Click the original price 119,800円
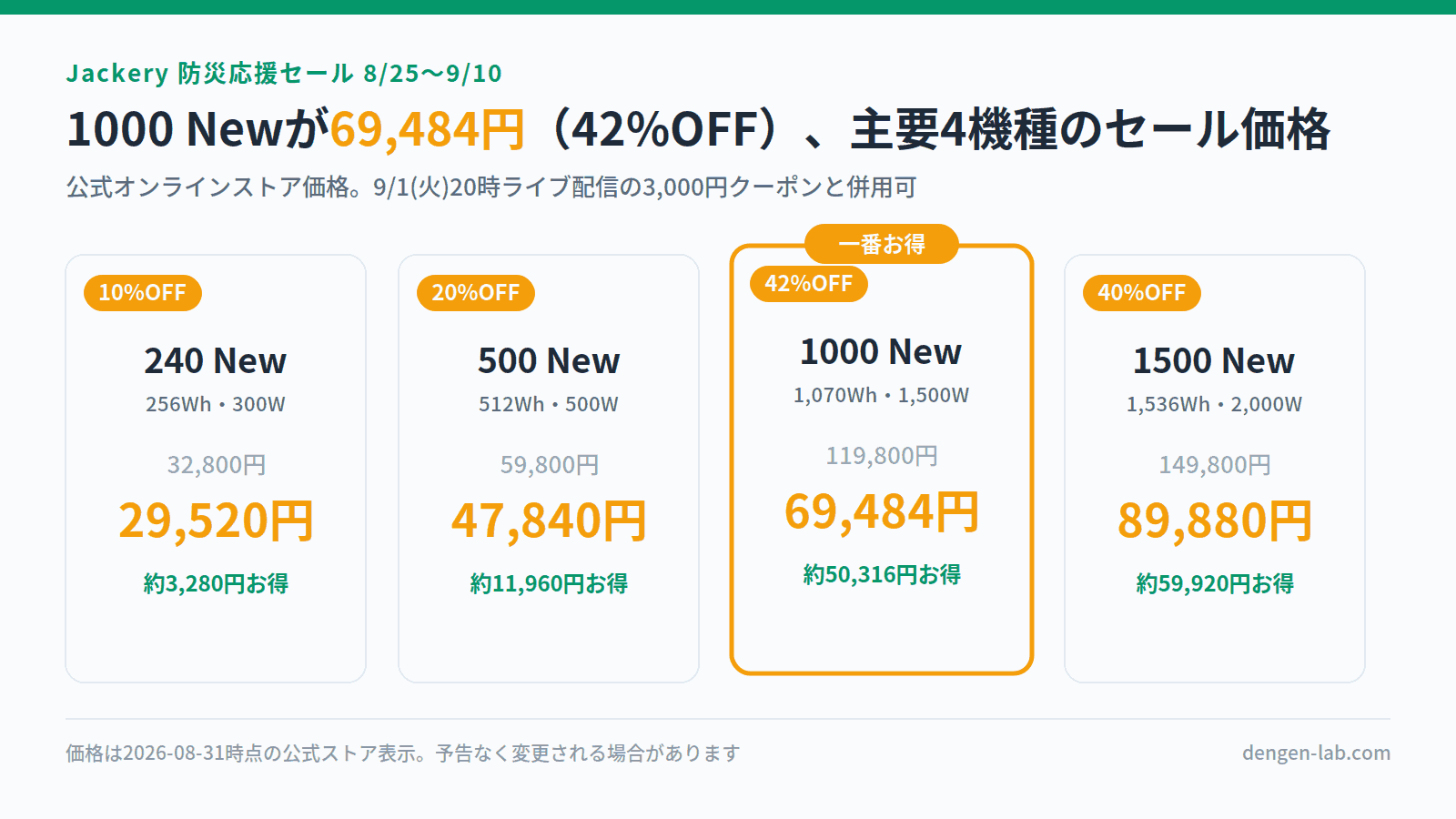Viewport: 1456px width, 819px height. 882,456
